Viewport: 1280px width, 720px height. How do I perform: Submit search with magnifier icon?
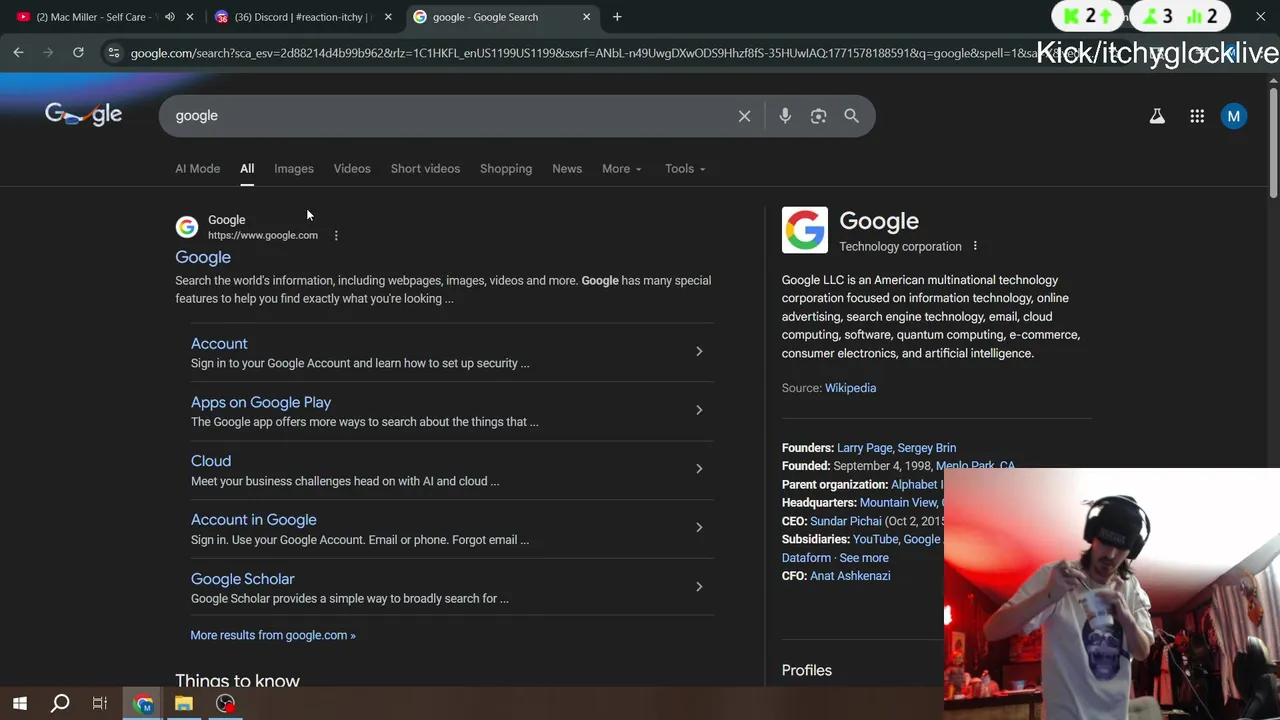[x=851, y=116]
